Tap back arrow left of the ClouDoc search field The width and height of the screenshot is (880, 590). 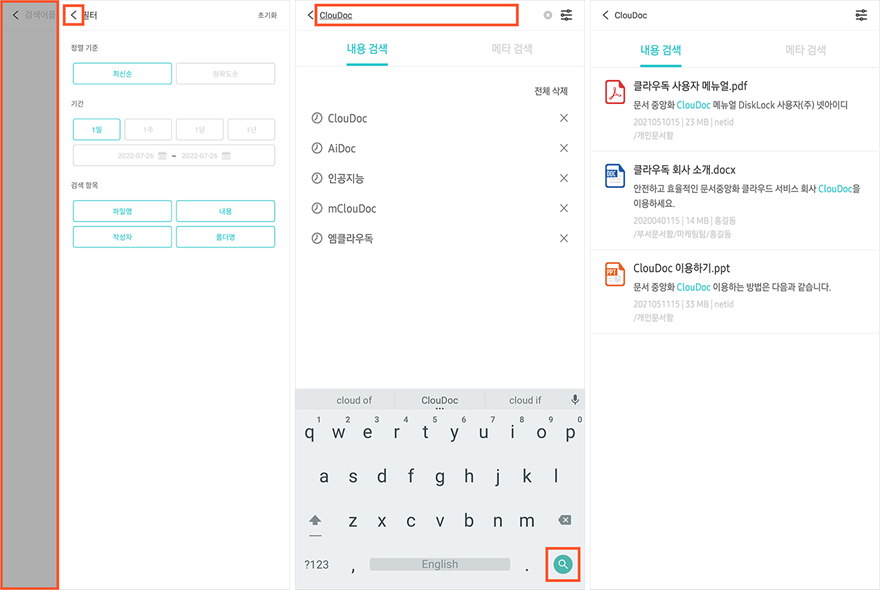(310, 15)
